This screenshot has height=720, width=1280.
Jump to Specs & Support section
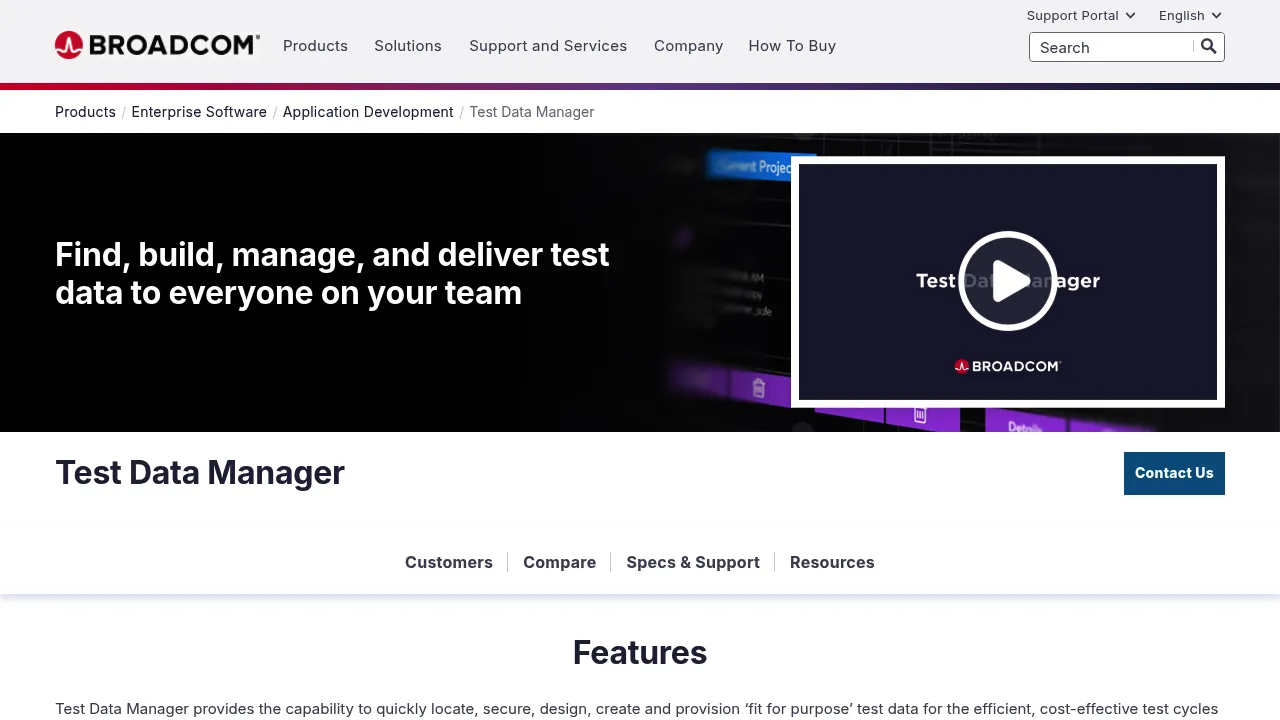pyautogui.click(x=693, y=562)
